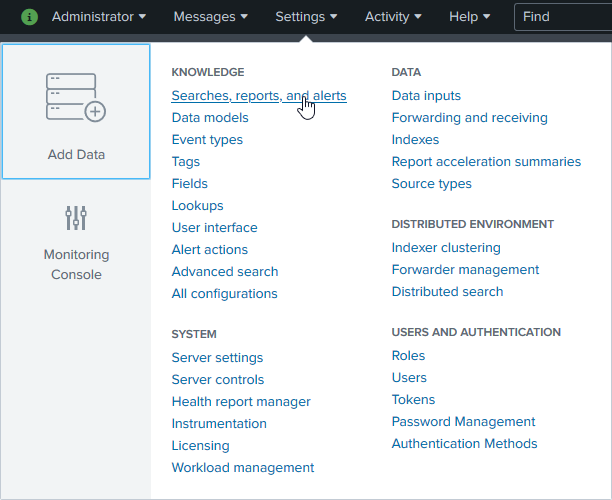Expand the Messages dropdown
This screenshot has width=612, height=500.
click(x=210, y=17)
